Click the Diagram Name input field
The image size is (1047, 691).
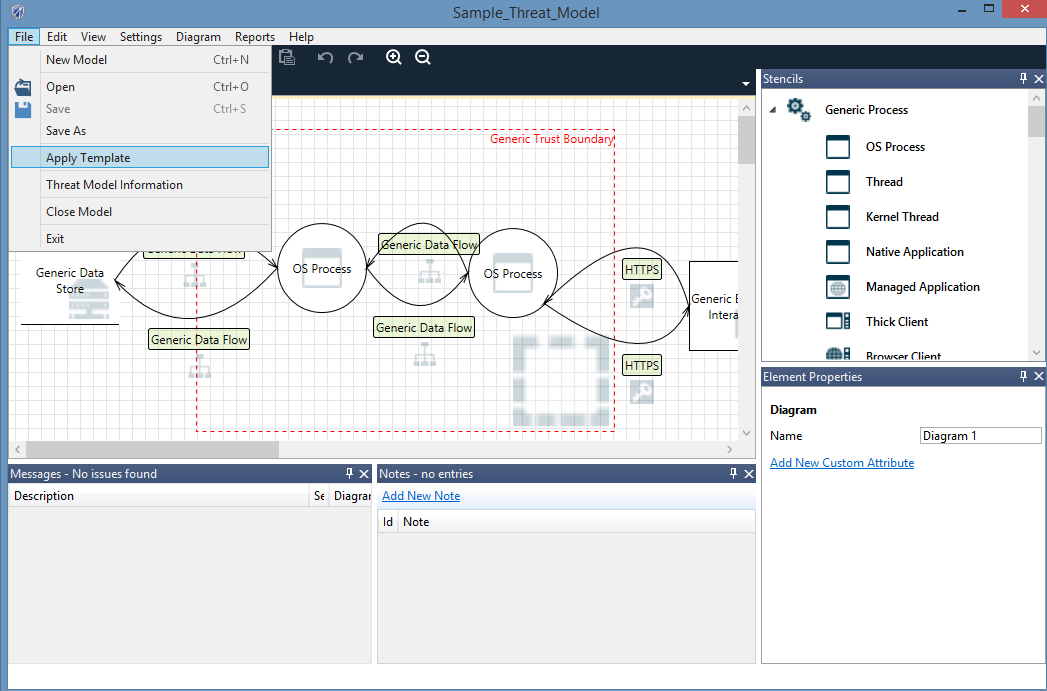coord(980,436)
